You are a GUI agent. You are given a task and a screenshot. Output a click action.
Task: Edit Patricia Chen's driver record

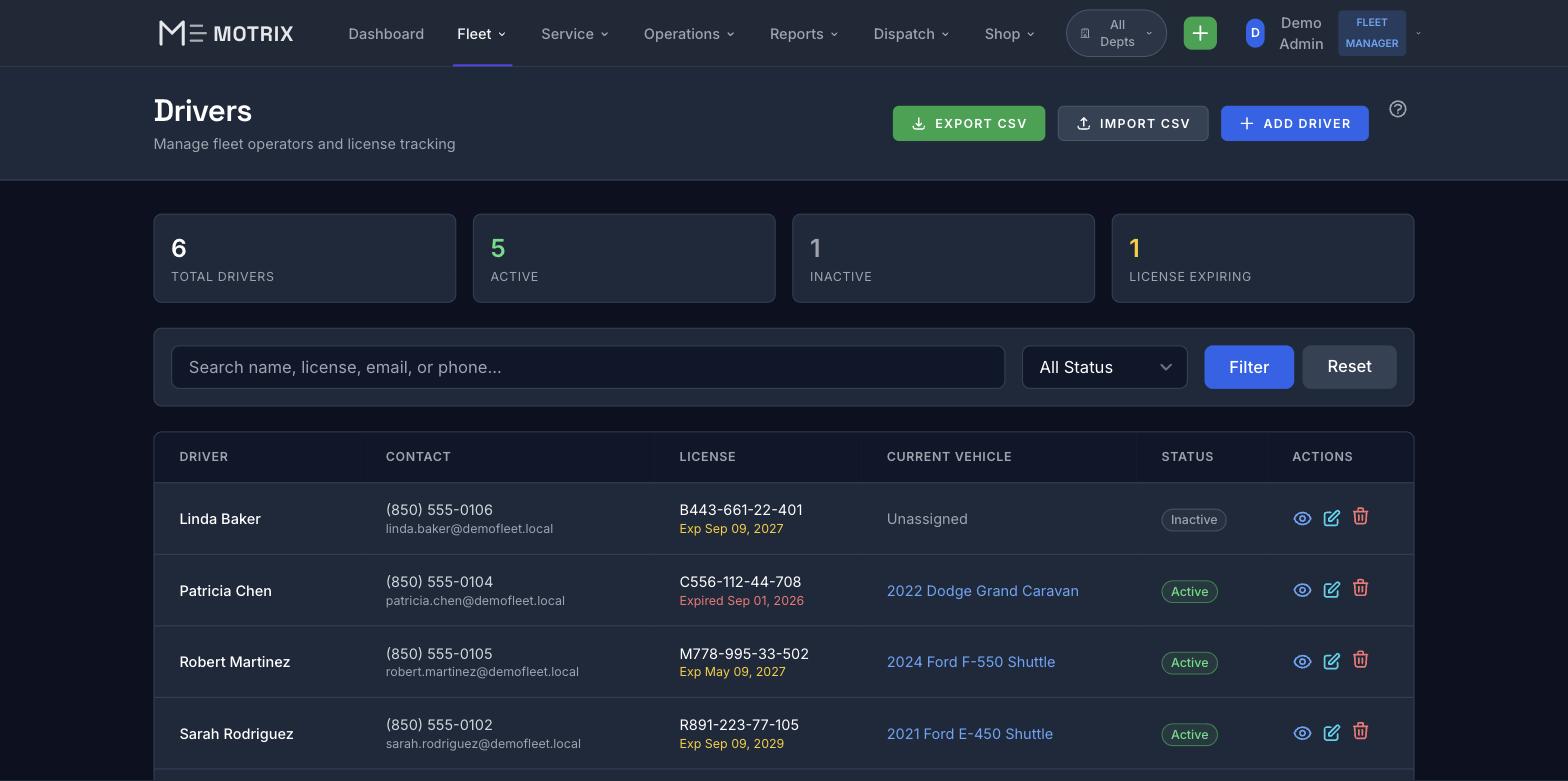[1331, 590]
